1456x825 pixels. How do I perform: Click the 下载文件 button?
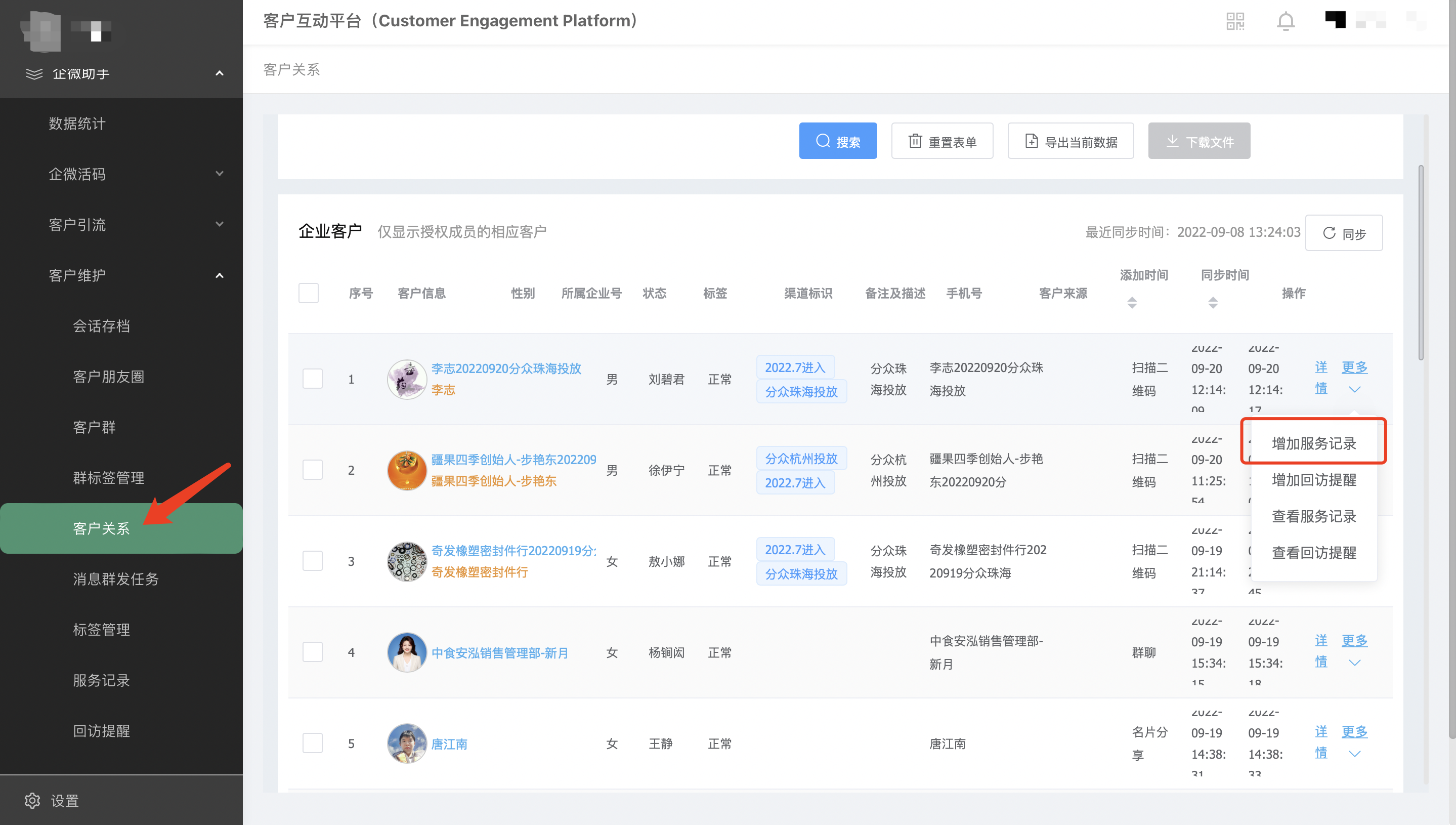tap(1199, 141)
